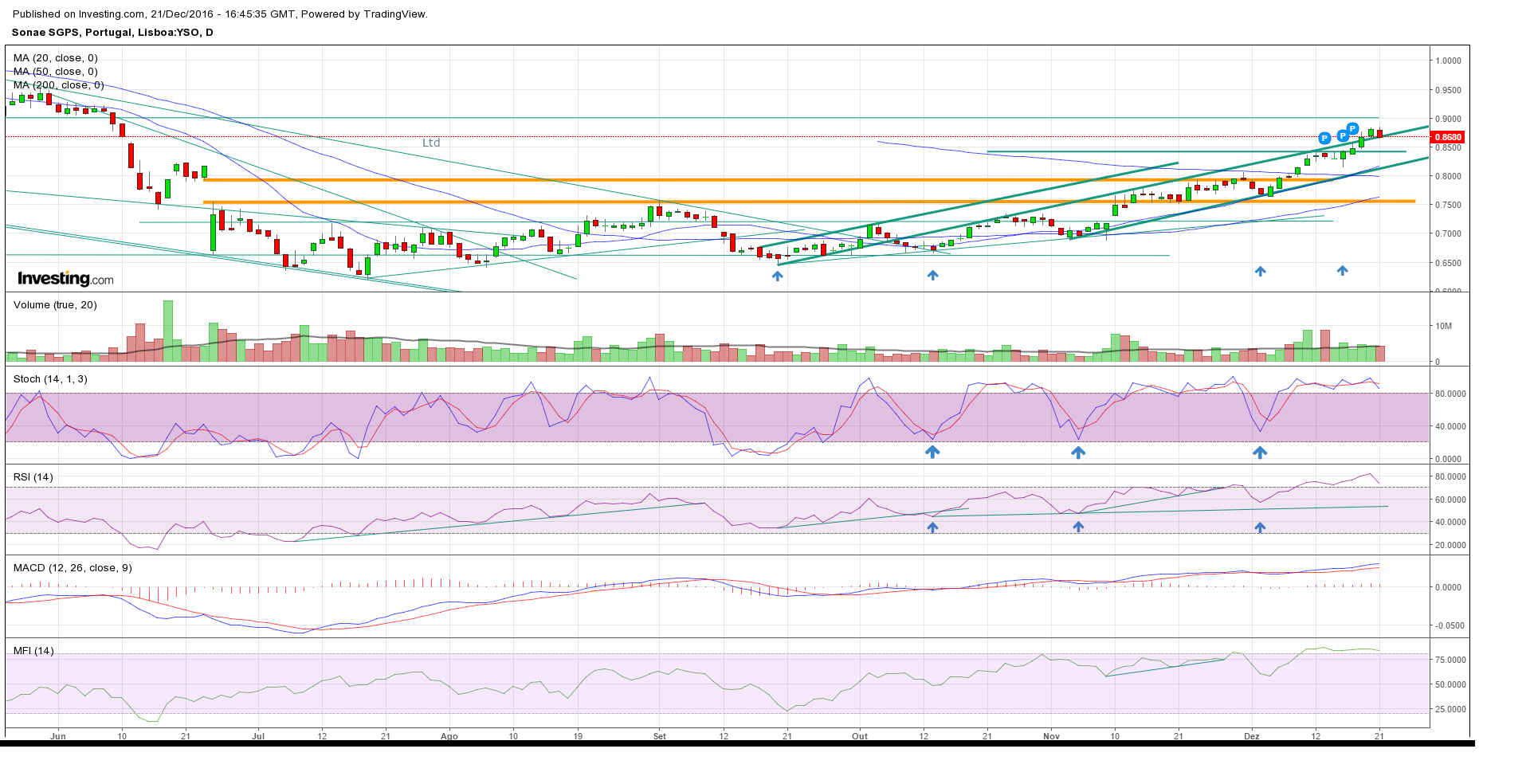Click the middle blue P marker on the chart

pyautogui.click(x=1343, y=135)
